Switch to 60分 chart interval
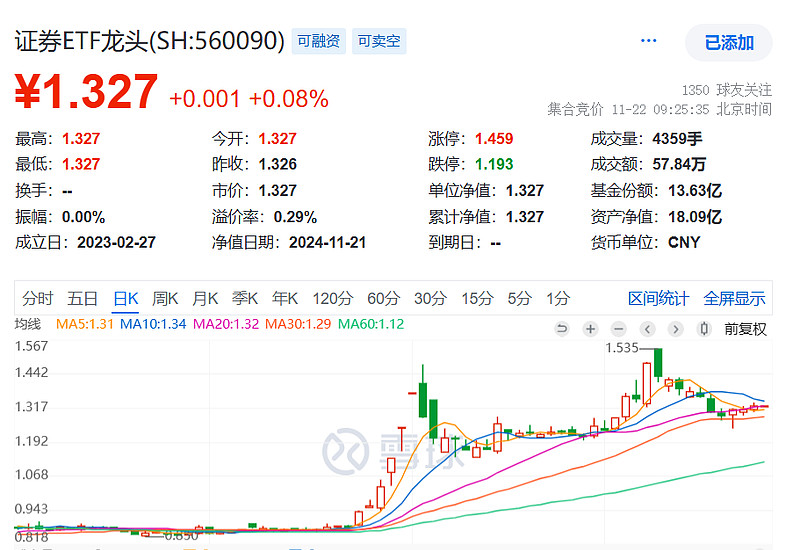The image size is (800, 550). (x=383, y=298)
